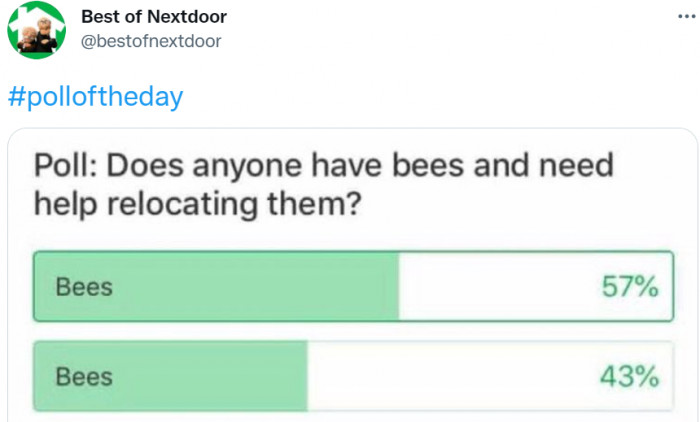This screenshot has width=700, height=422.
Task: Click the 43% result label
Action: click(630, 377)
